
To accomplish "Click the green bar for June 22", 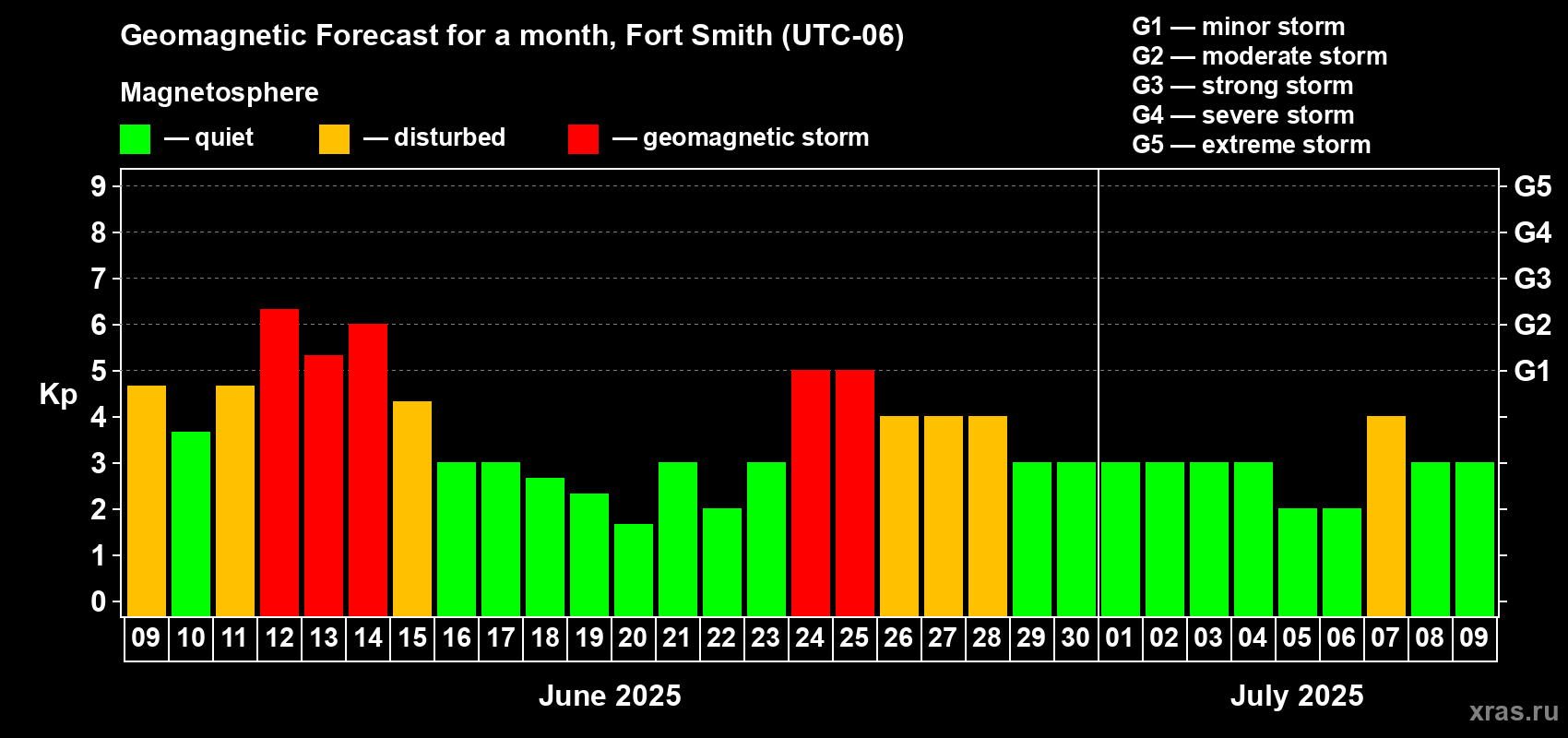I will click(x=722, y=562).
